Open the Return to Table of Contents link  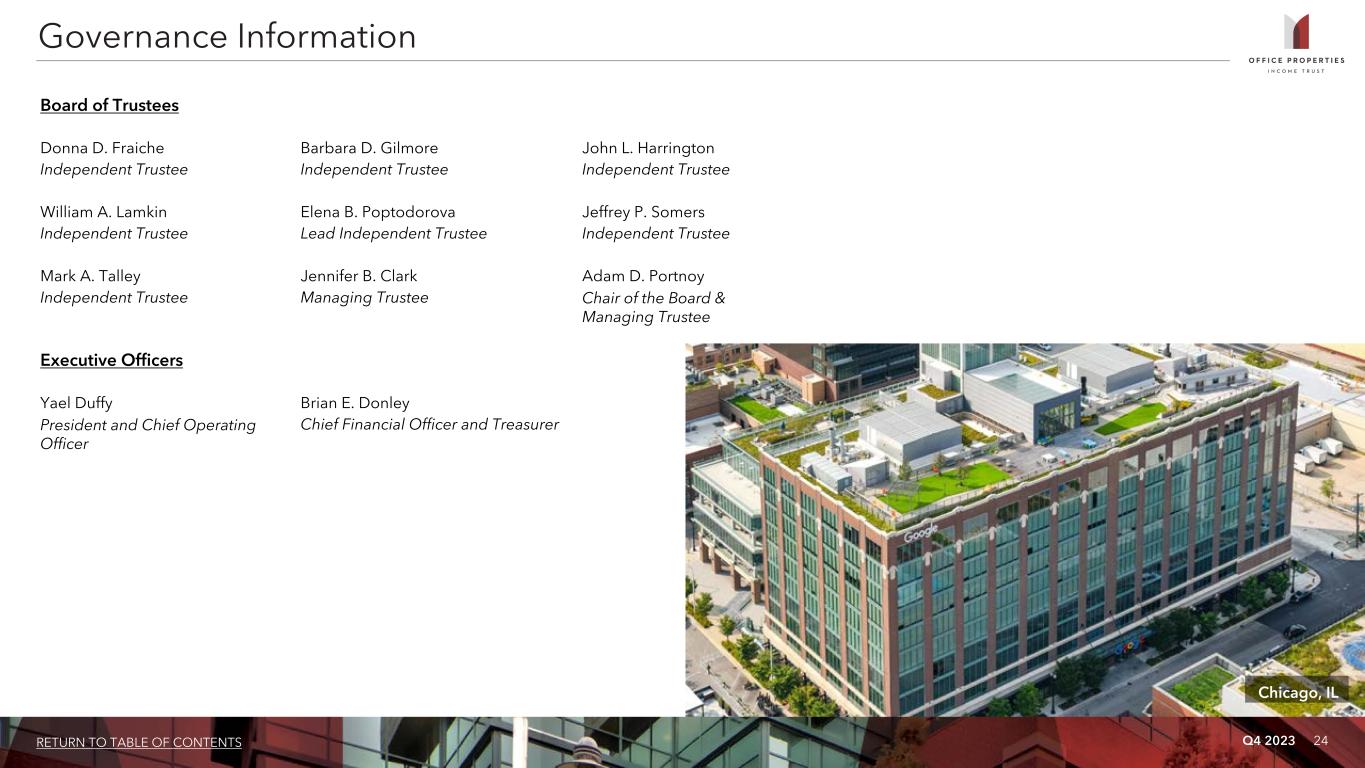click(139, 742)
